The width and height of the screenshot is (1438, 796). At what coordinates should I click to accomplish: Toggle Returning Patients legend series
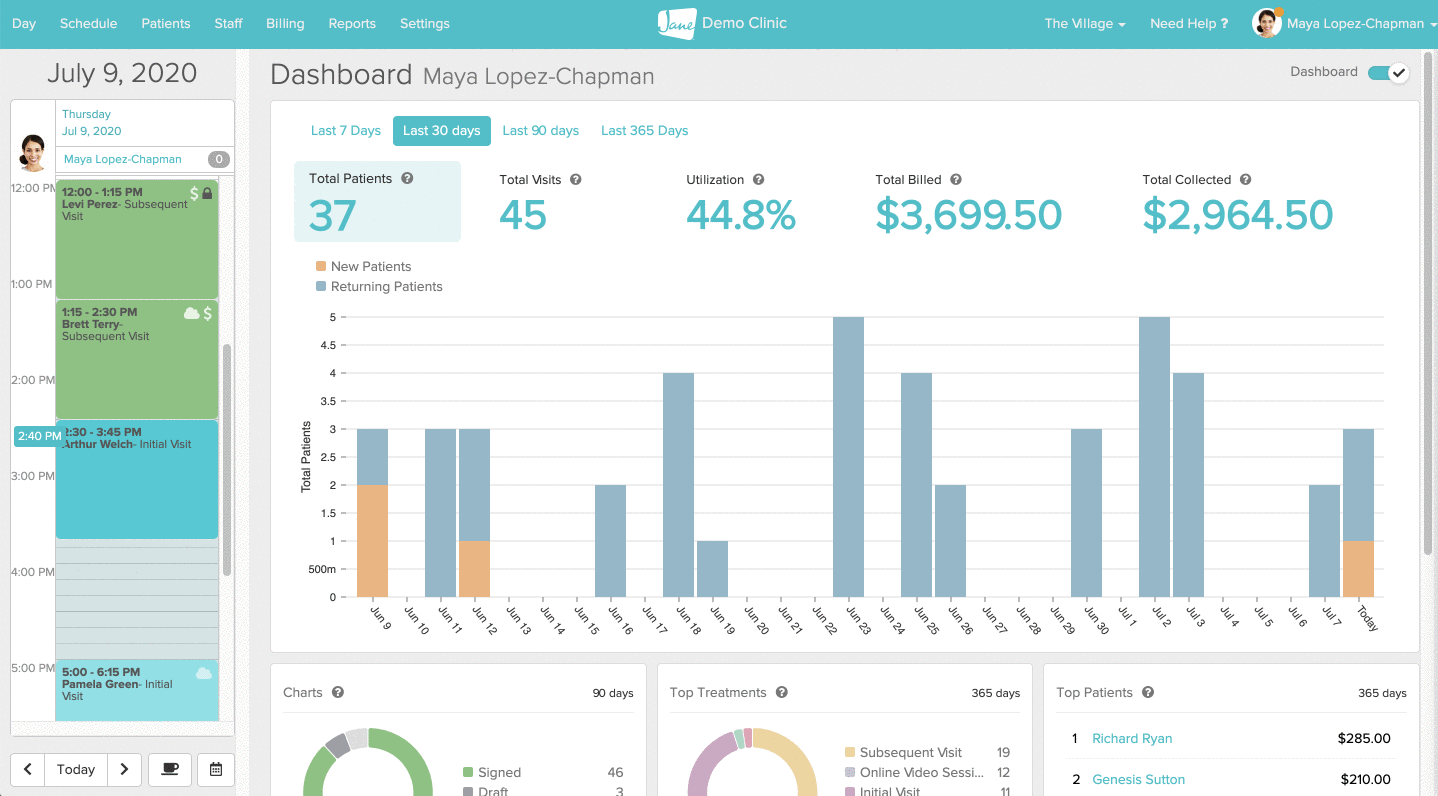coord(379,286)
